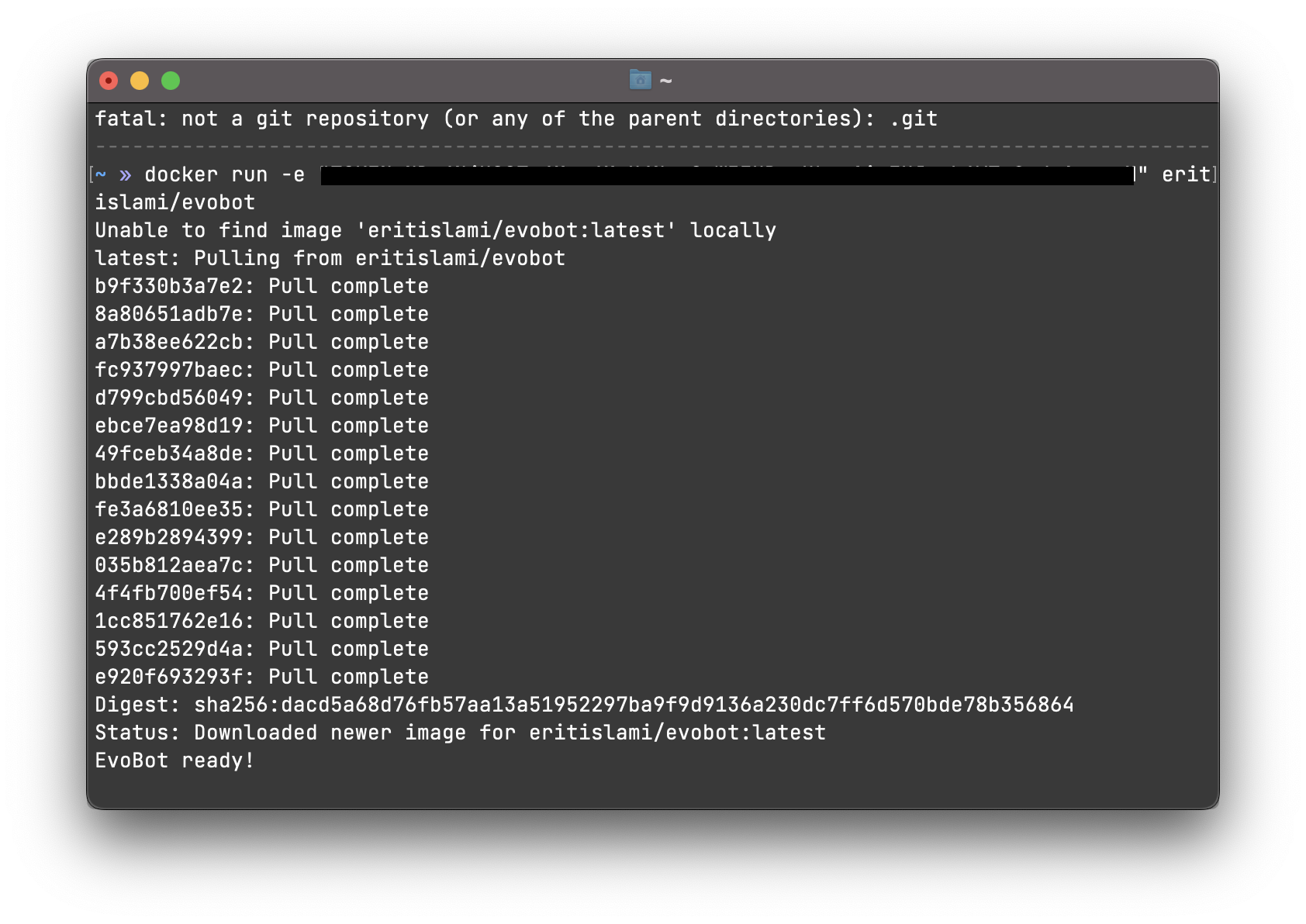Select the blue tilde in the shell prompt
The image size is (1306, 924).
click(x=99, y=174)
